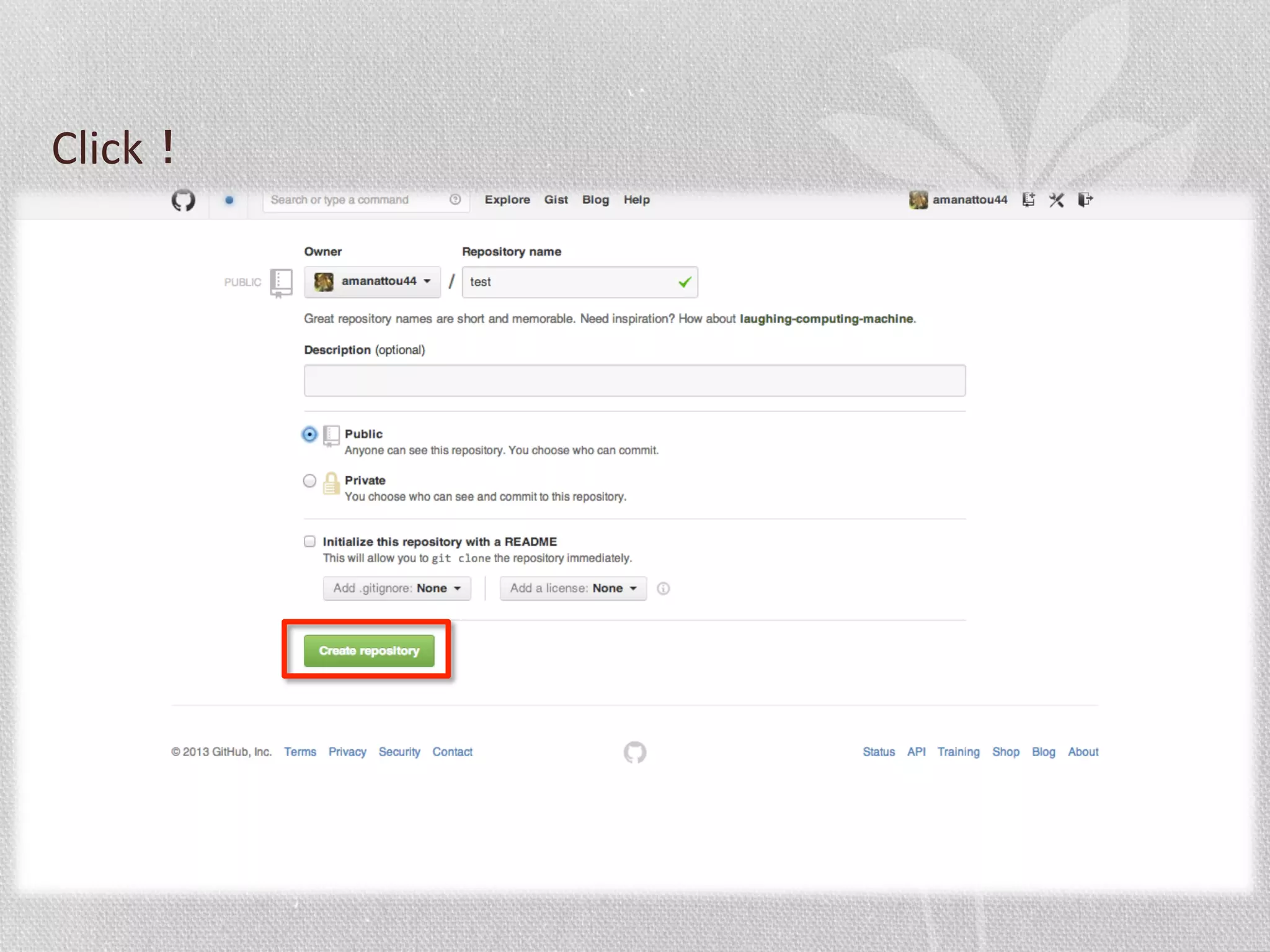The width and height of the screenshot is (1270, 952).
Task: Go to Gist in the header
Action: pyautogui.click(x=556, y=200)
